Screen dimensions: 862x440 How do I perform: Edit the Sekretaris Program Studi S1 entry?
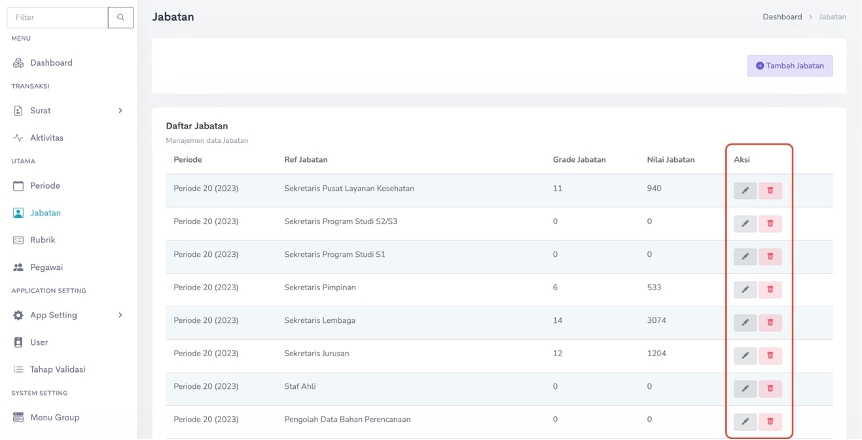(745, 256)
